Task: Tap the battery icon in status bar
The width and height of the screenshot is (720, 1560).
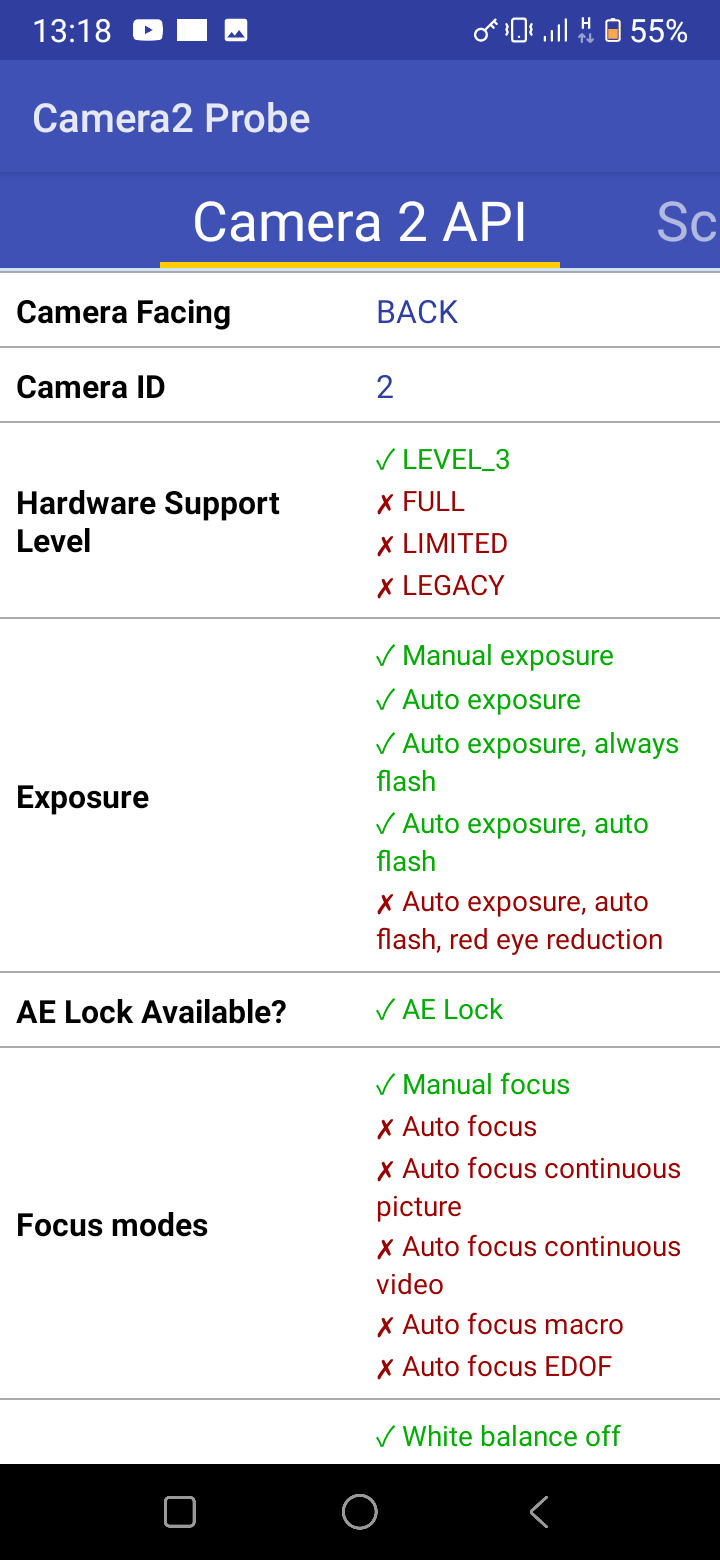Action: click(613, 31)
